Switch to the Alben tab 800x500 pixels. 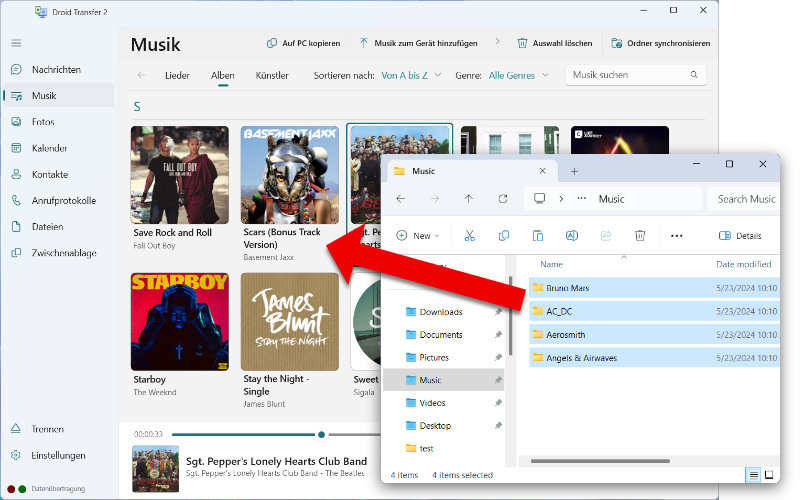tap(223, 76)
